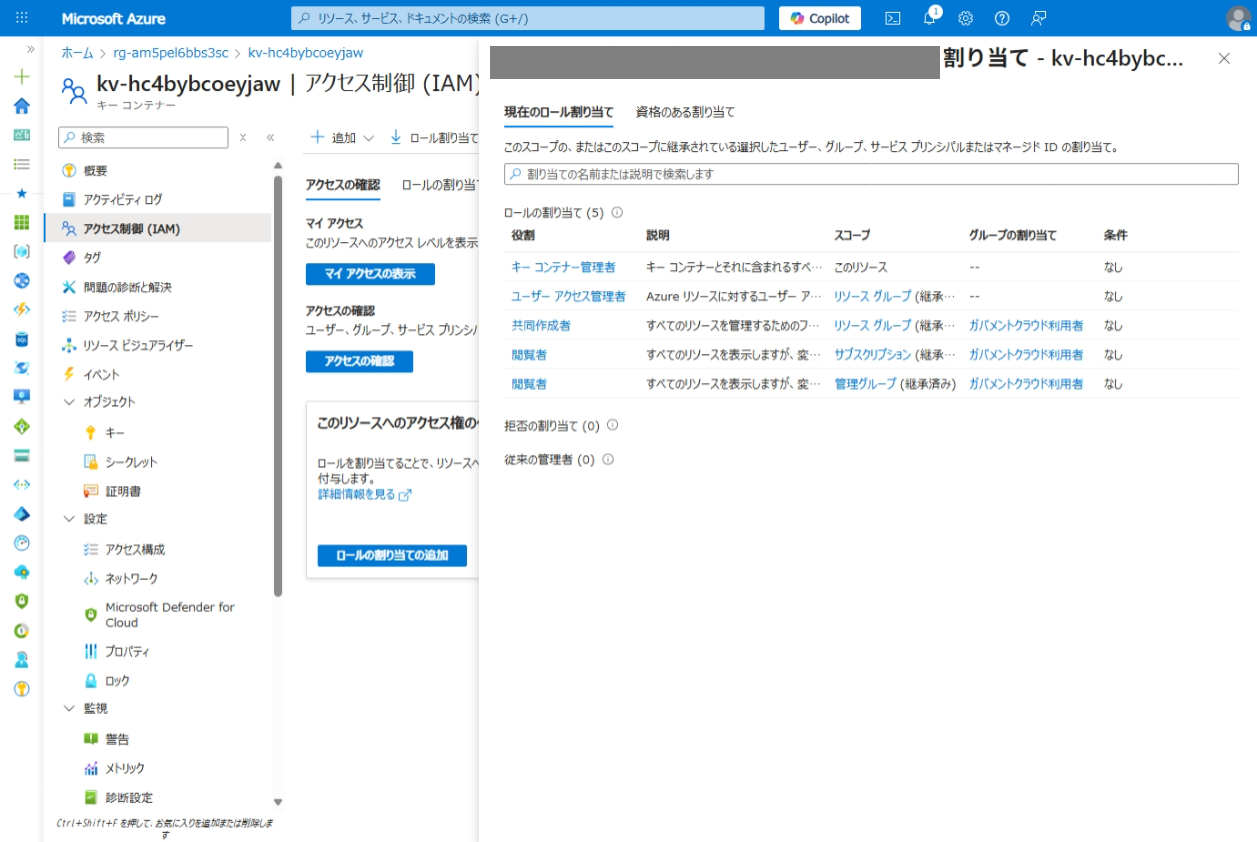Open the Azure portal menu grid icon
Screen dimensions: 1257x842
pos(22,18)
